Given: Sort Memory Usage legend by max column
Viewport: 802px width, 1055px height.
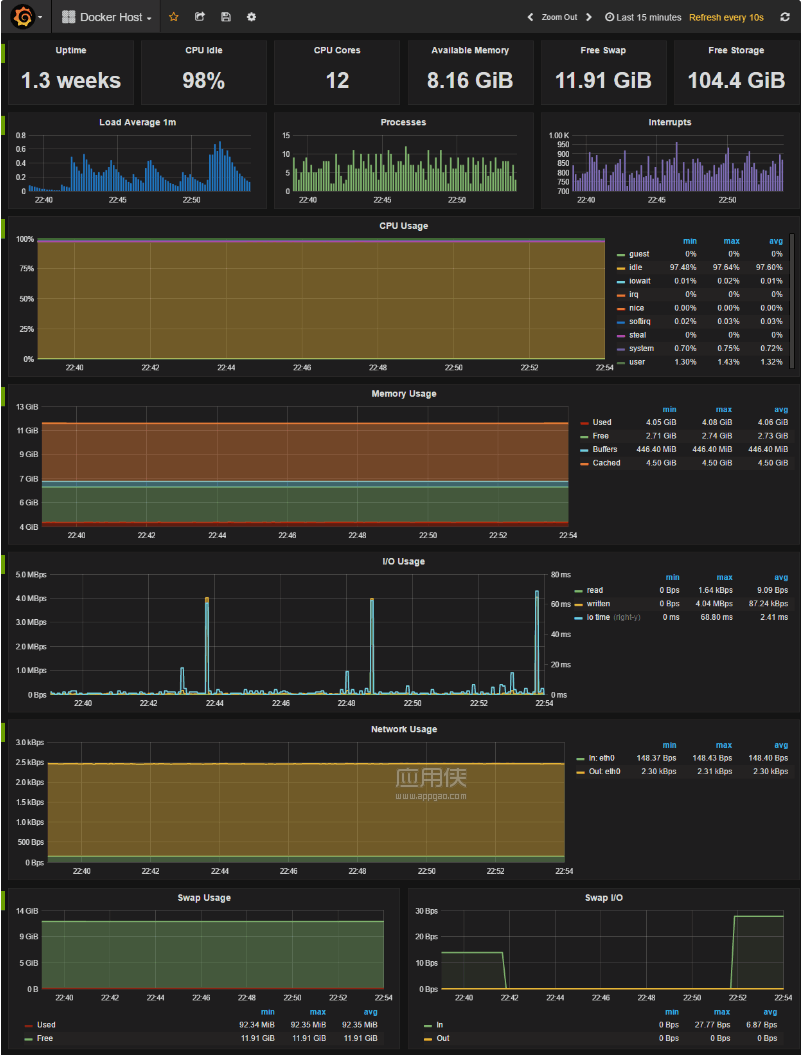Looking at the screenshot, I should 725,409.
